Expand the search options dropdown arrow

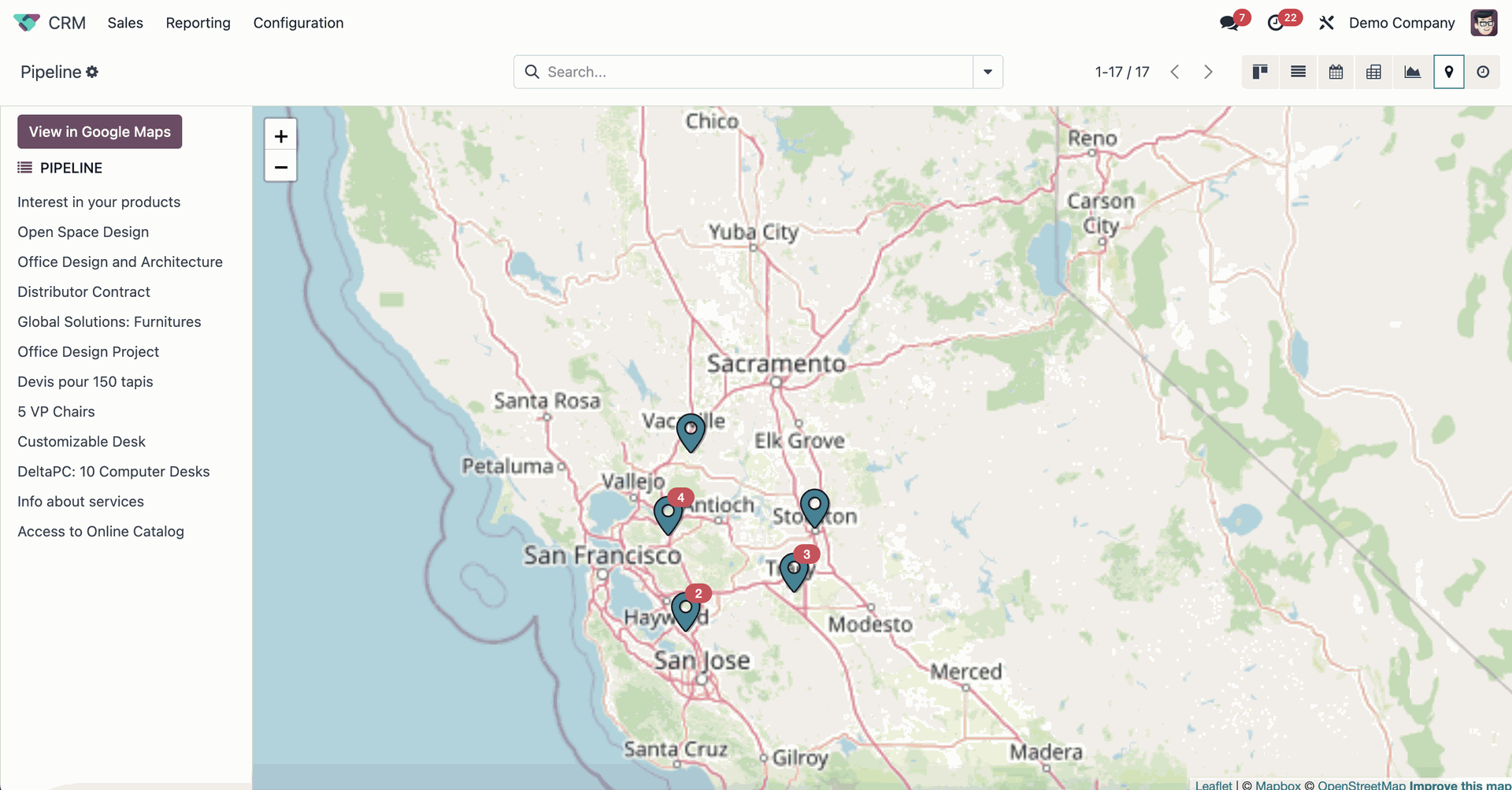(988, 72)
